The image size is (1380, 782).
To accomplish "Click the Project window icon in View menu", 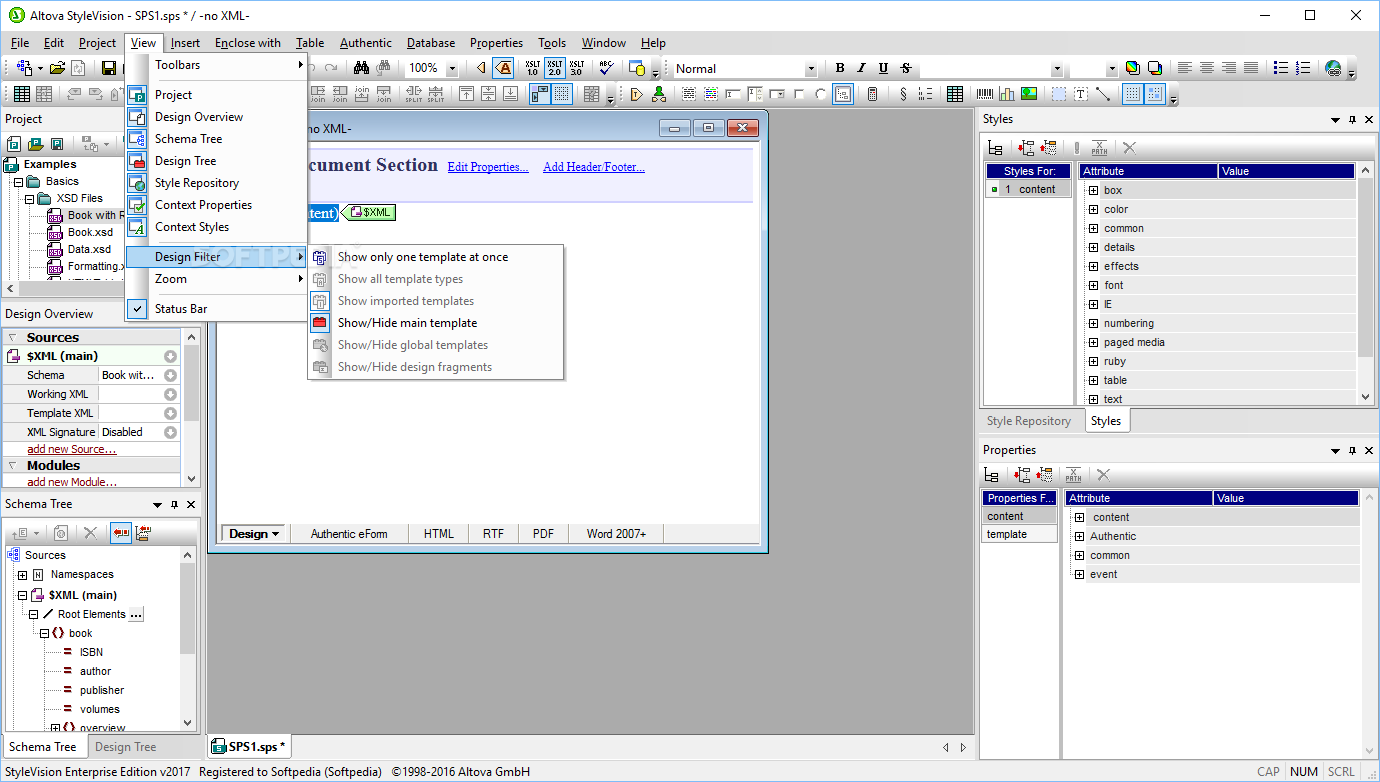I will pos(137,95).
